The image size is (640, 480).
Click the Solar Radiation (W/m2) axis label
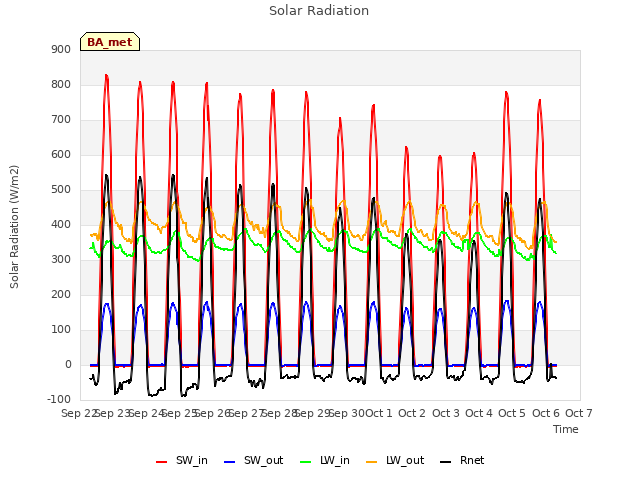[x=14, y=227]
